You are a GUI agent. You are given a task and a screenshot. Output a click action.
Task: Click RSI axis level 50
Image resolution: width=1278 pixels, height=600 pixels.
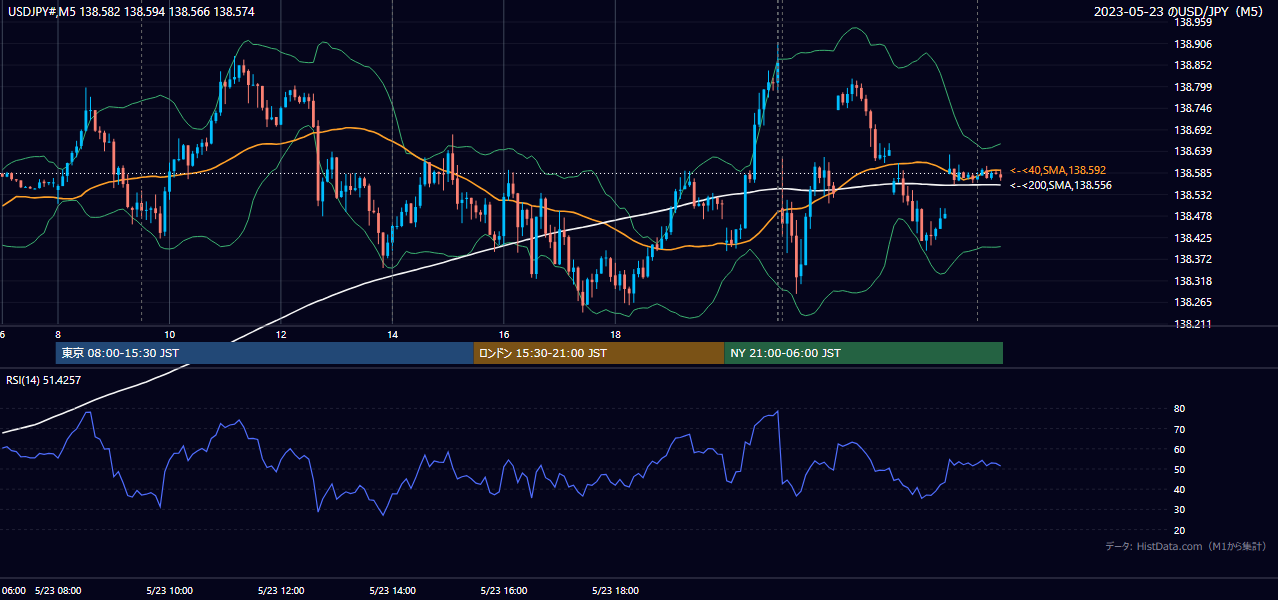(1179, 469)
